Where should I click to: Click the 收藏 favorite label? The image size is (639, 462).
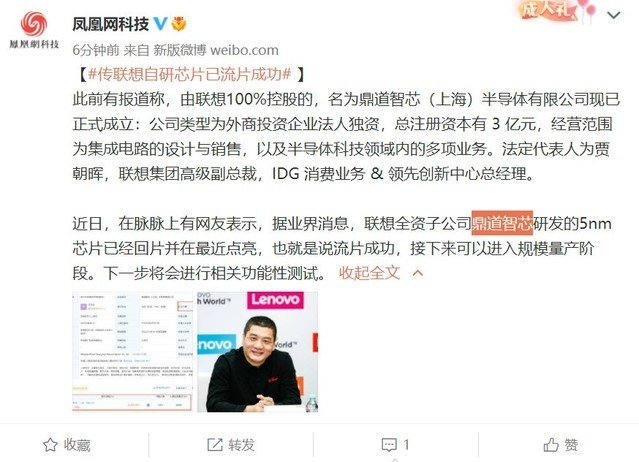point(77,444)
